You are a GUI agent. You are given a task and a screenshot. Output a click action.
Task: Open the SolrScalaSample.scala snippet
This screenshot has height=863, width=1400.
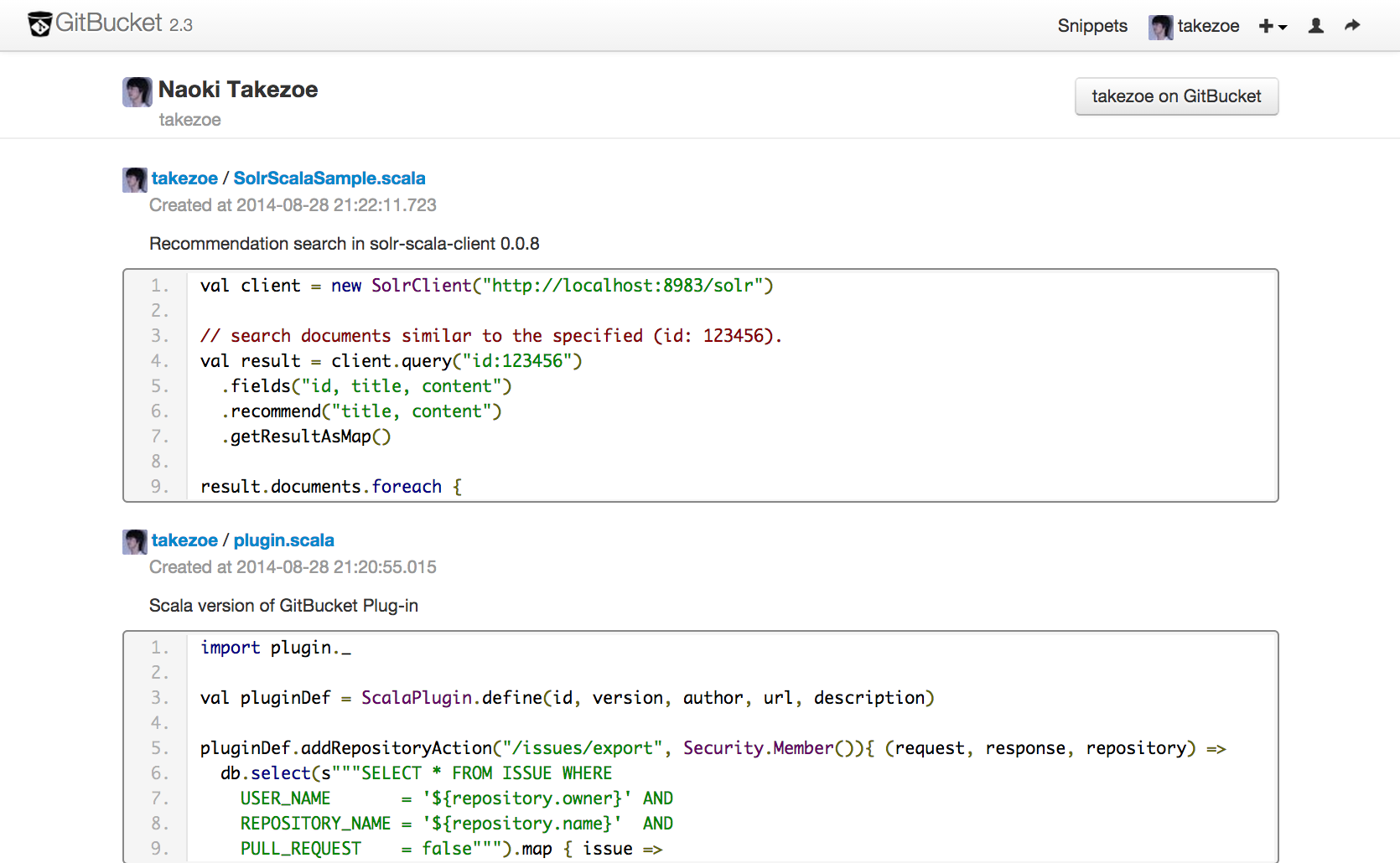(329, 178)
